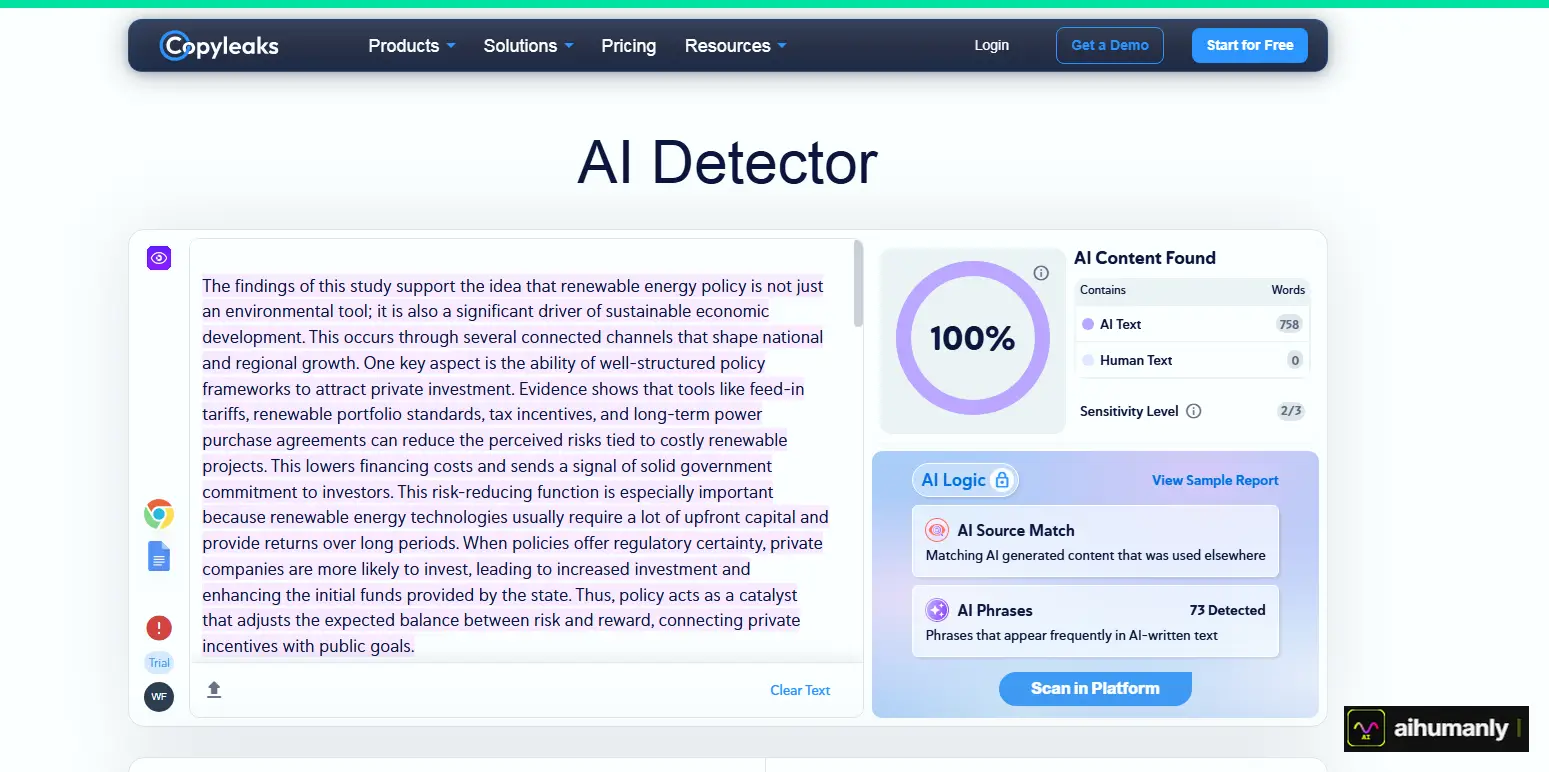The width and height of the screenshot is (1549, 772).
Task: Expand the Resources dropdown menu
Action: 735,46
